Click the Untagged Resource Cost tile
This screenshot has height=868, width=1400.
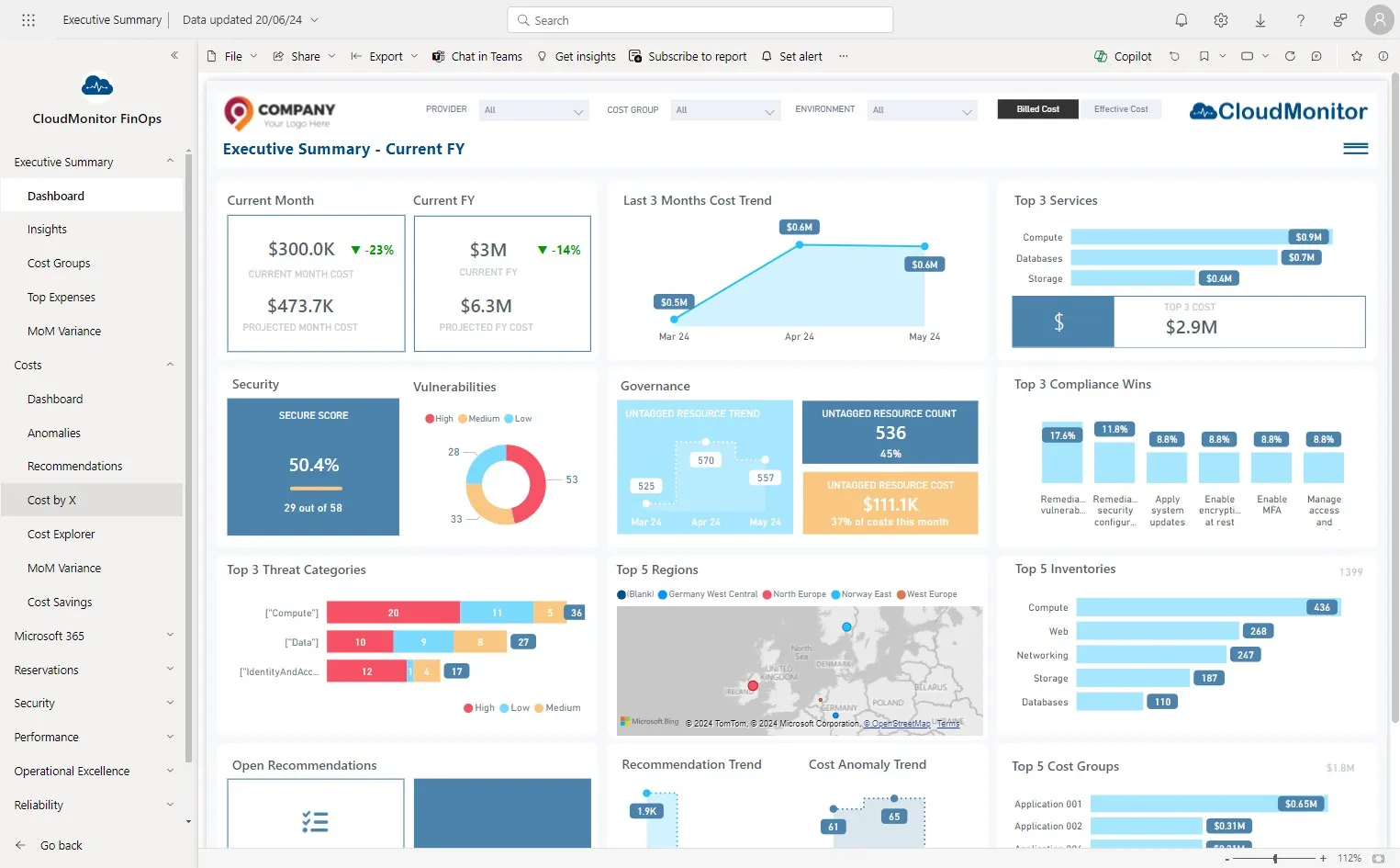(x=890, y=502)
